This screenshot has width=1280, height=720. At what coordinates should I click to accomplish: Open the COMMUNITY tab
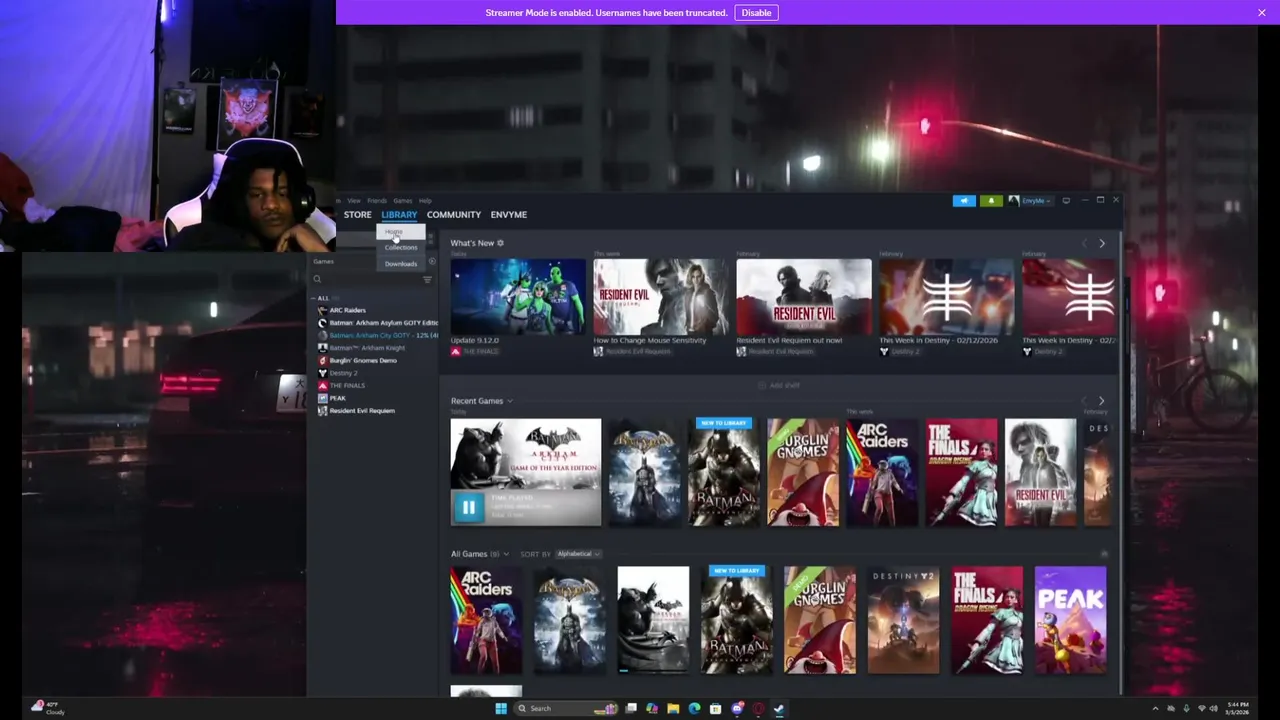(454, 215)
